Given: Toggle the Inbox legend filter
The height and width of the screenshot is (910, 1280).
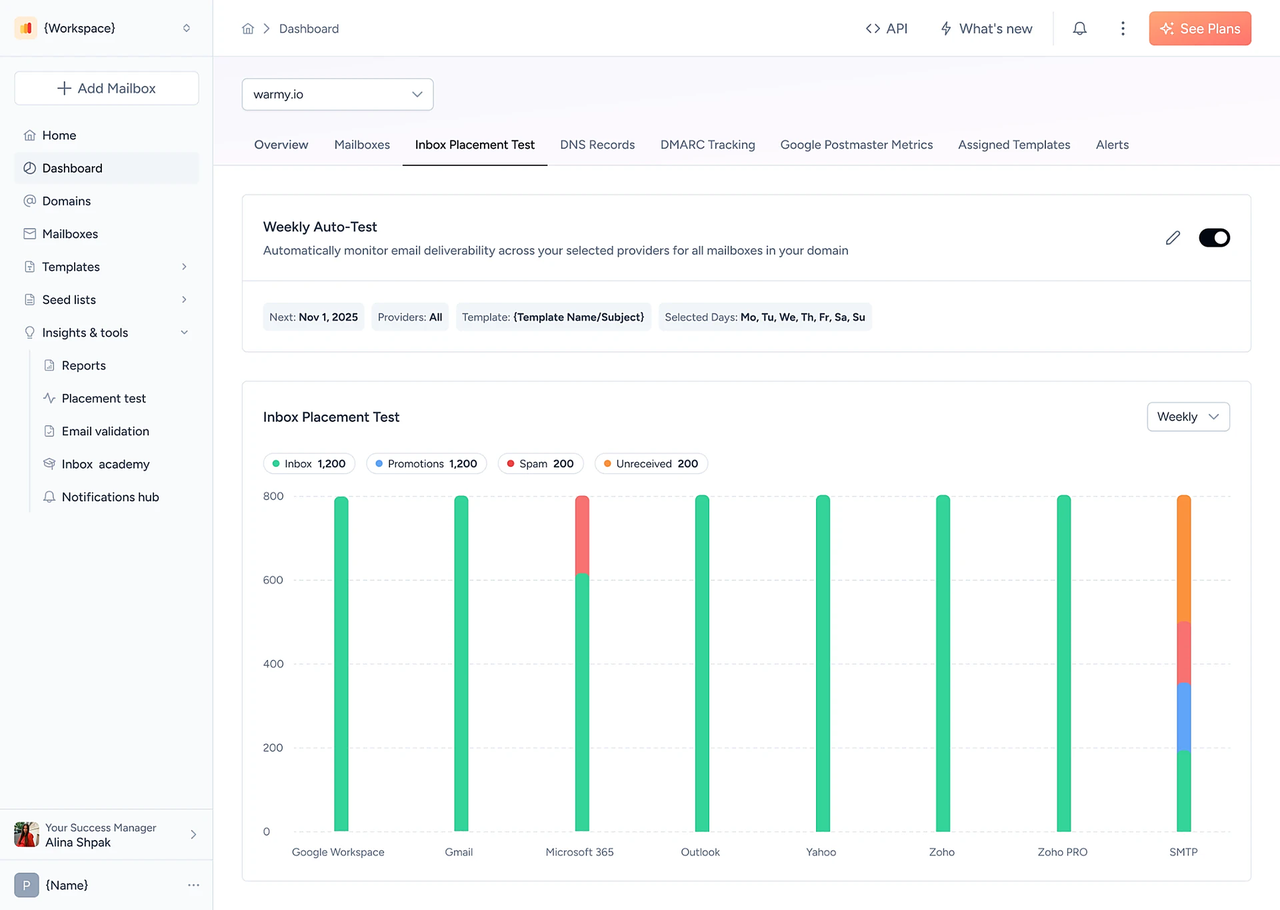Looking at the screenshot, I should [309, 464].
